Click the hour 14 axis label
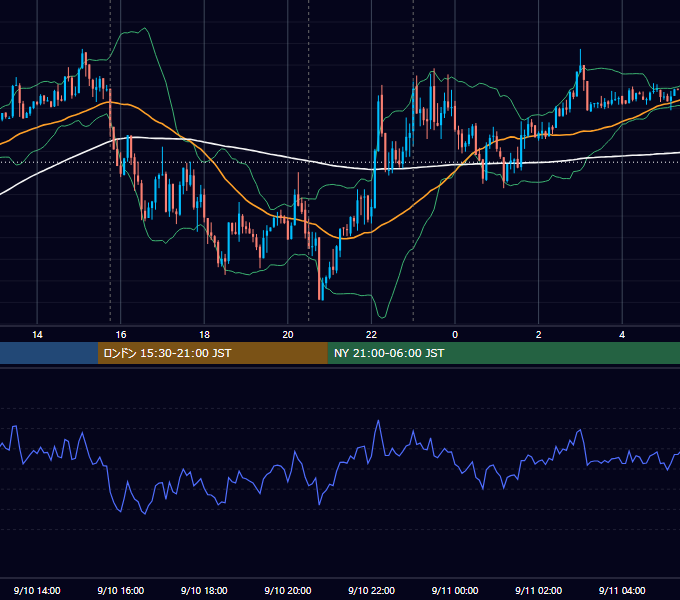680x600 pixels. click(37, 335)
